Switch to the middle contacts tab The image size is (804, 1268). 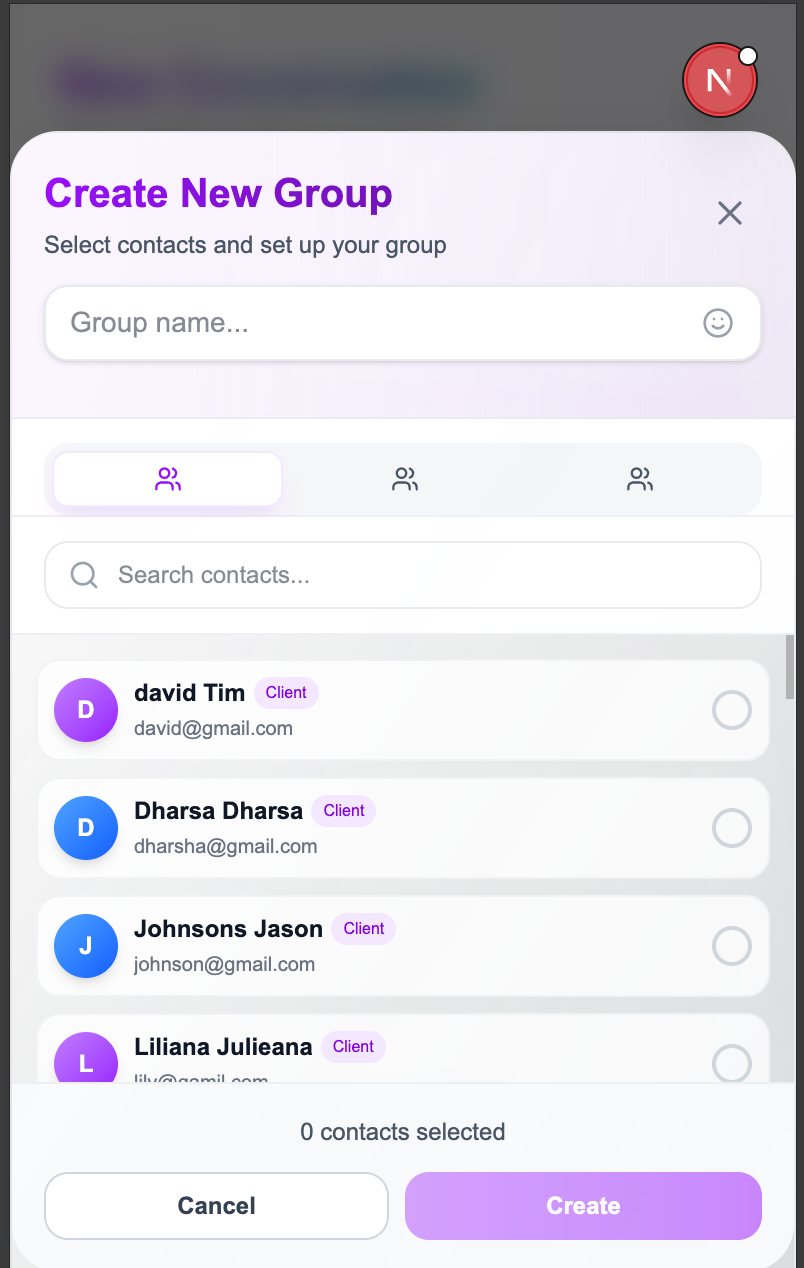(404, 480)
